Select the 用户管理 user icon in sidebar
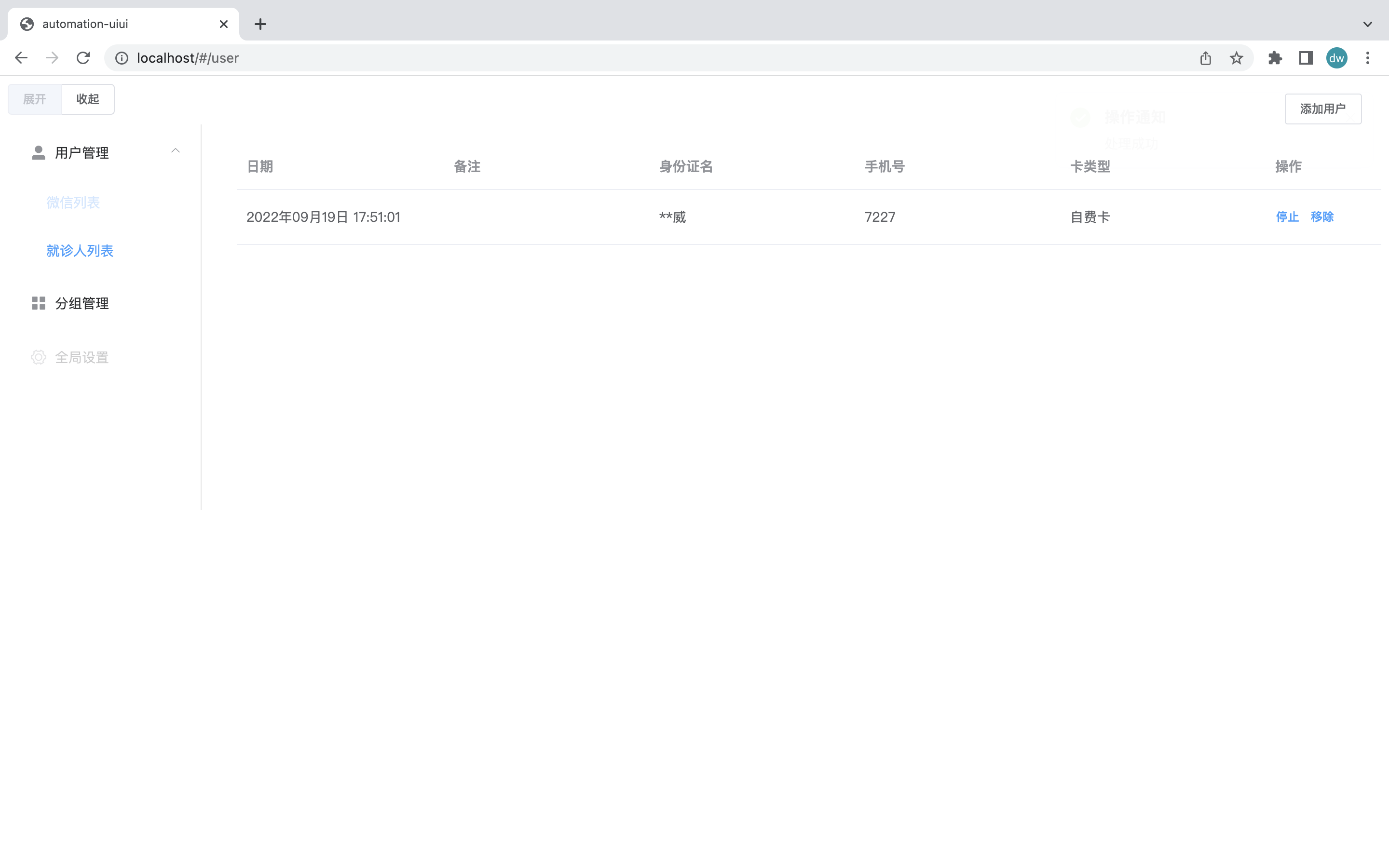This screenshot has width=1389, height=868. coord(39,152)
